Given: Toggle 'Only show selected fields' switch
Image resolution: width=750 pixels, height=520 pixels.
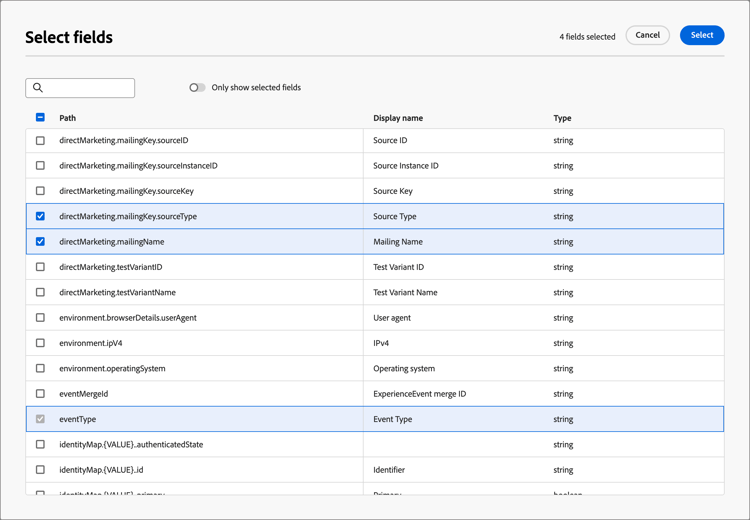Looking at the screenshot, I should tap(197, 88).
